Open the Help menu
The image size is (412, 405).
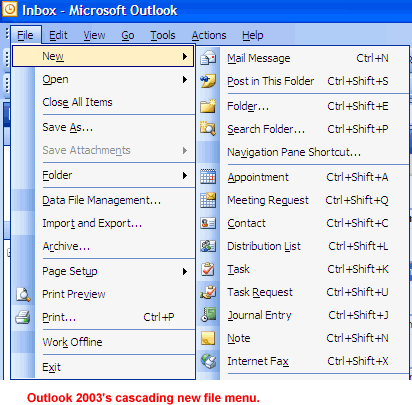tap(253, 35)
